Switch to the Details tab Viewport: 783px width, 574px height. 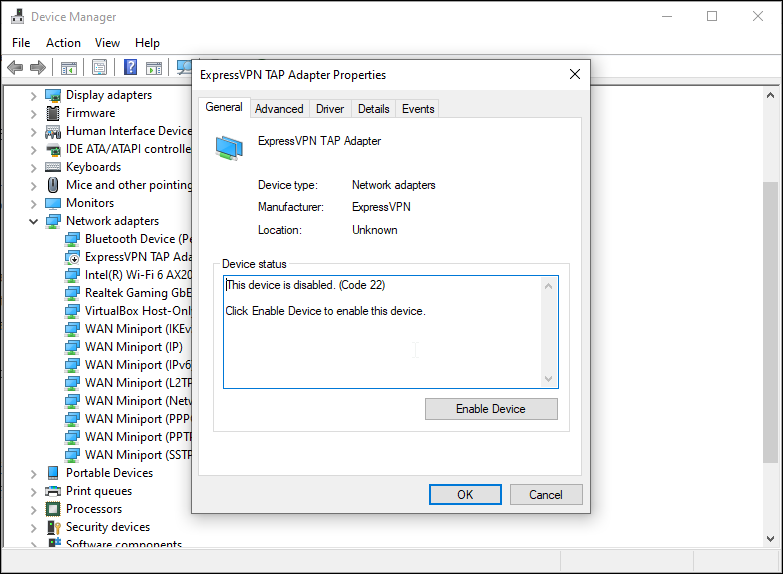click(x=374, y=109)
